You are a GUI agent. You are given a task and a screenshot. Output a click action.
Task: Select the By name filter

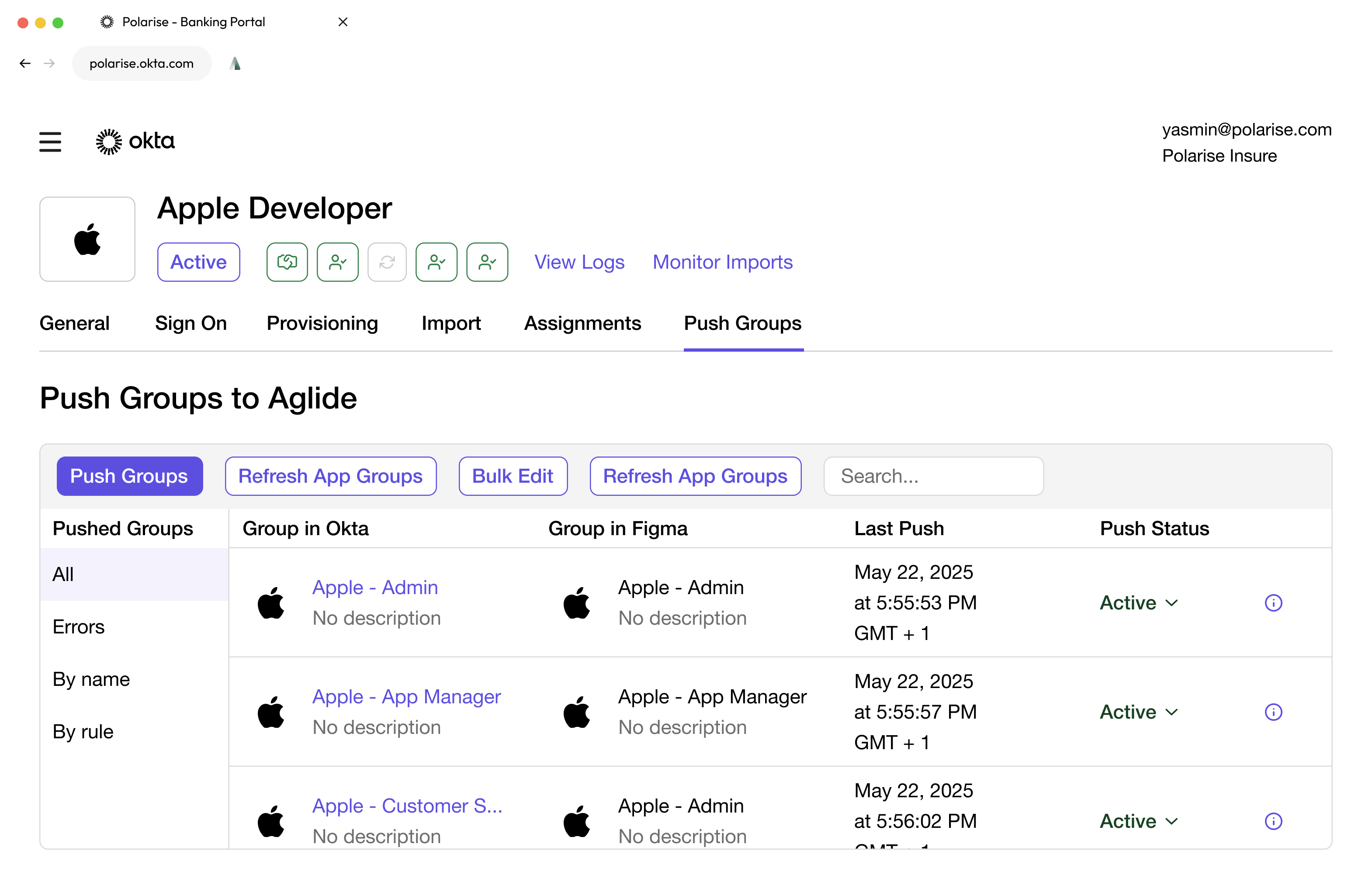pyautogui.click(x=134, y=679)
